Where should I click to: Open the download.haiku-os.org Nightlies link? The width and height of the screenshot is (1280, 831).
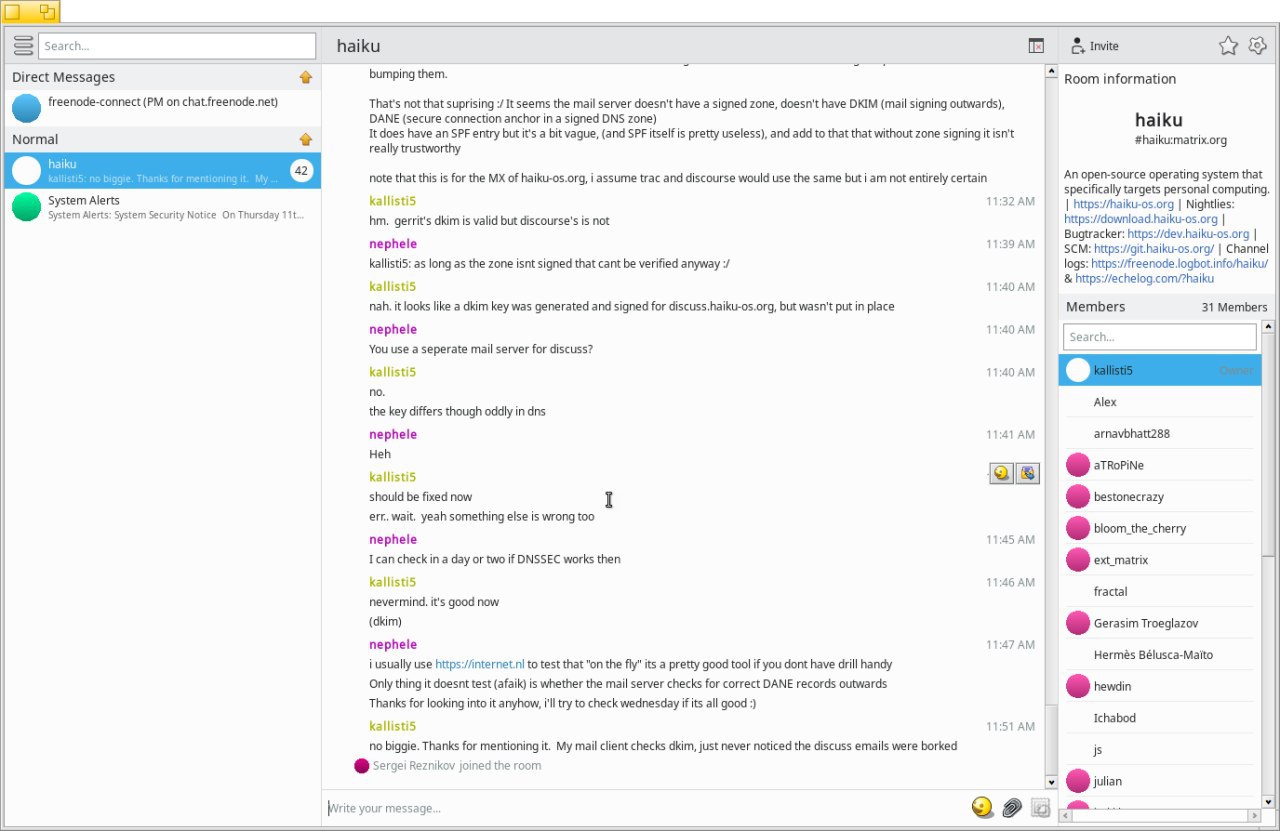[1140, 219]
